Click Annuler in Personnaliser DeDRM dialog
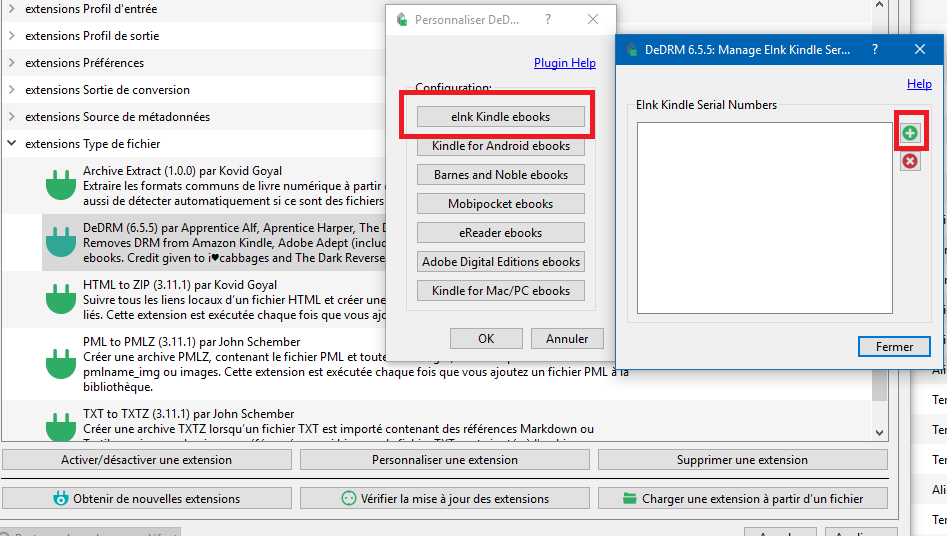This screenshot has height=536, width=947. click(x=567, y=338)
